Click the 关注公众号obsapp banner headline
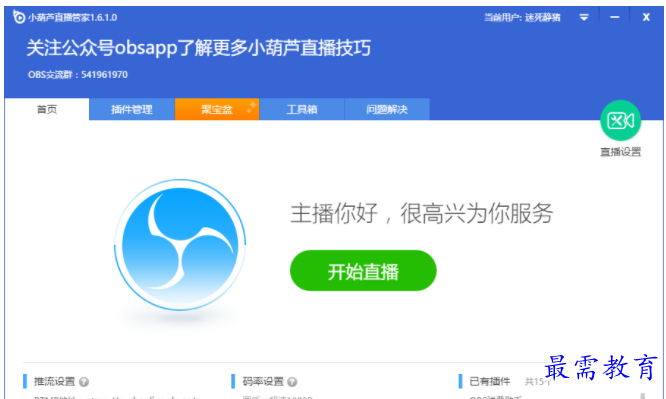Screen dimensions: 666x399 pos(199,48)
